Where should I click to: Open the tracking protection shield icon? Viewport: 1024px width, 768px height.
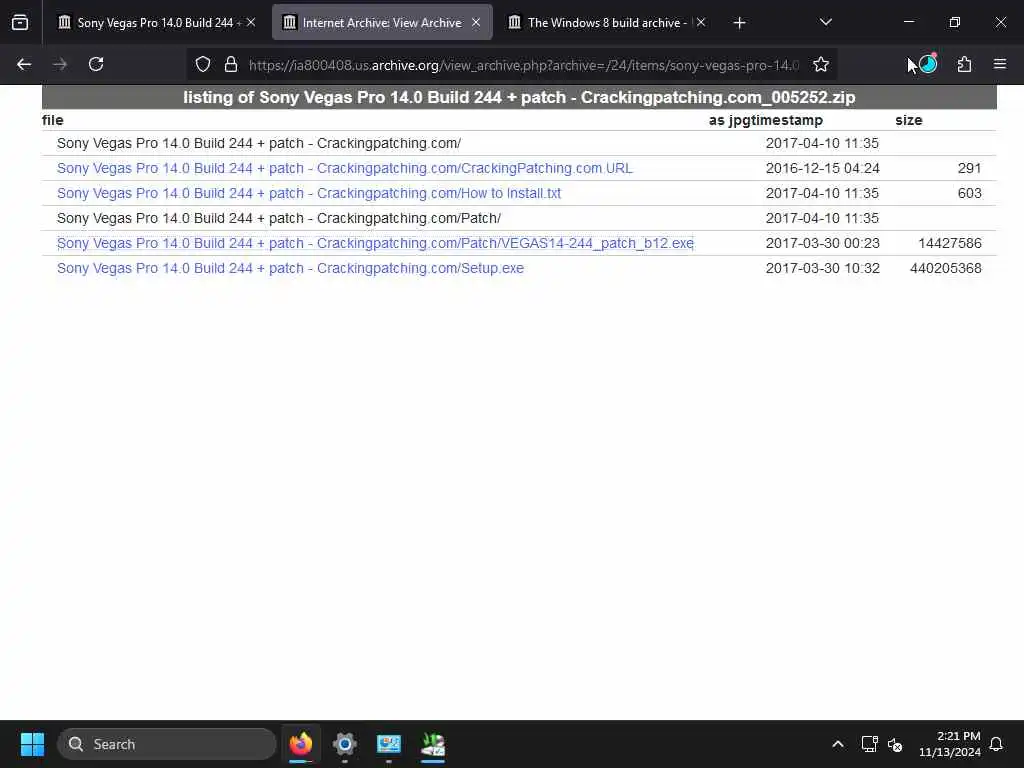(x=203, y=65)
